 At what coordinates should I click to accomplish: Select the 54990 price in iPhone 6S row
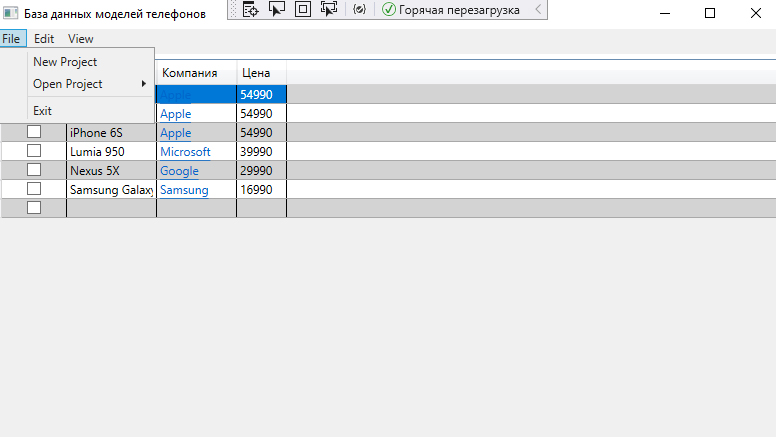(x=262, y=133)
